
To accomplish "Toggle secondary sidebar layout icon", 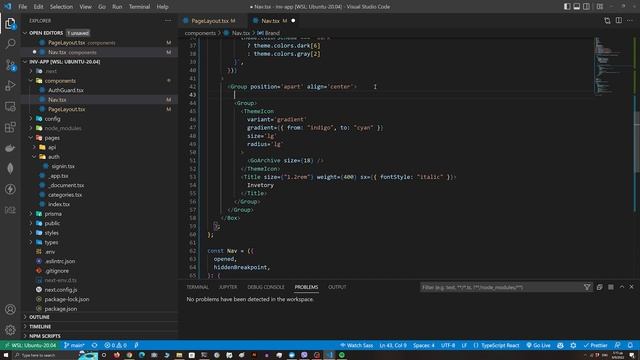I will click(x=587, y=7).
